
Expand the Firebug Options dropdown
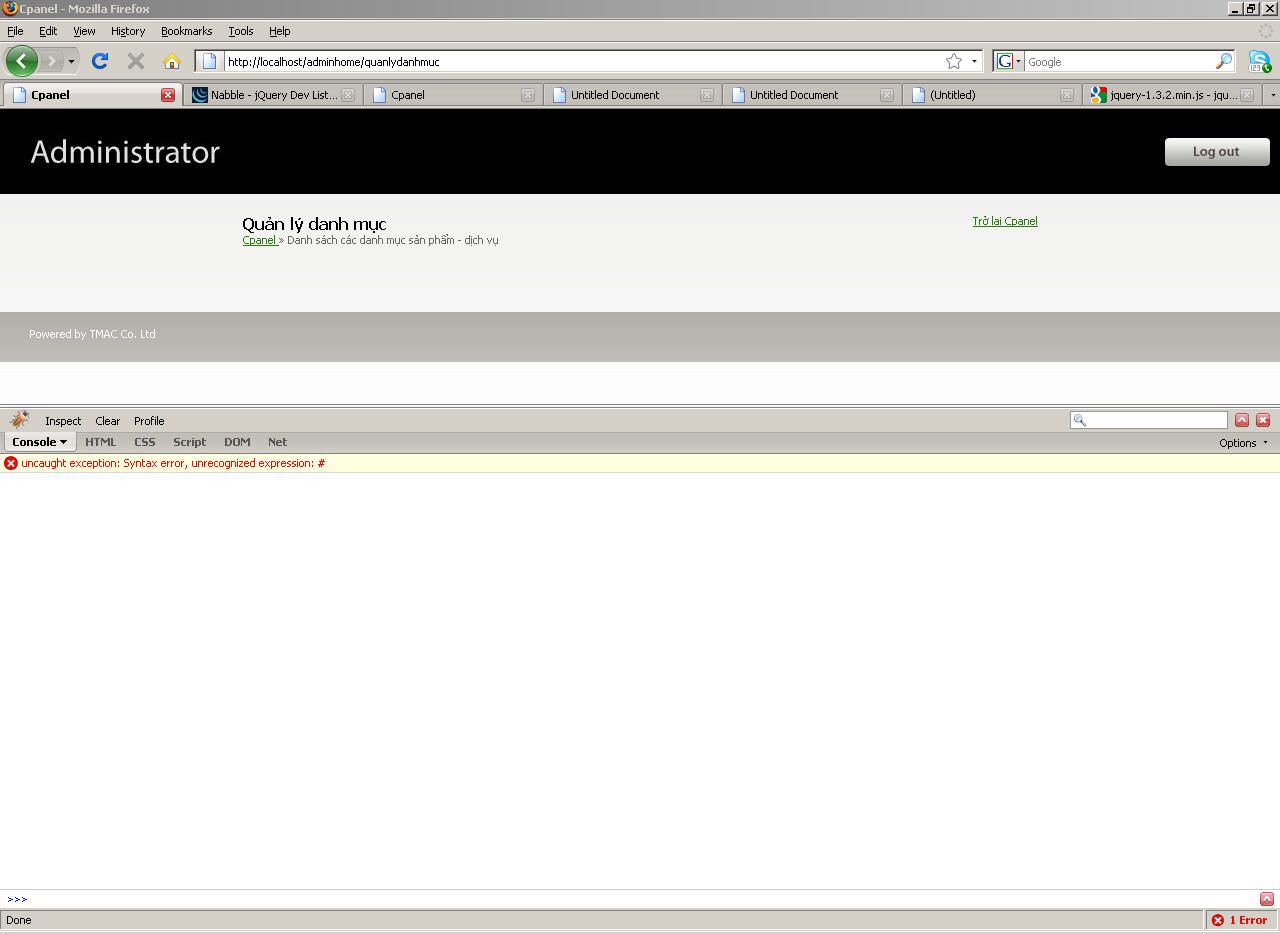coord(1243,442)
